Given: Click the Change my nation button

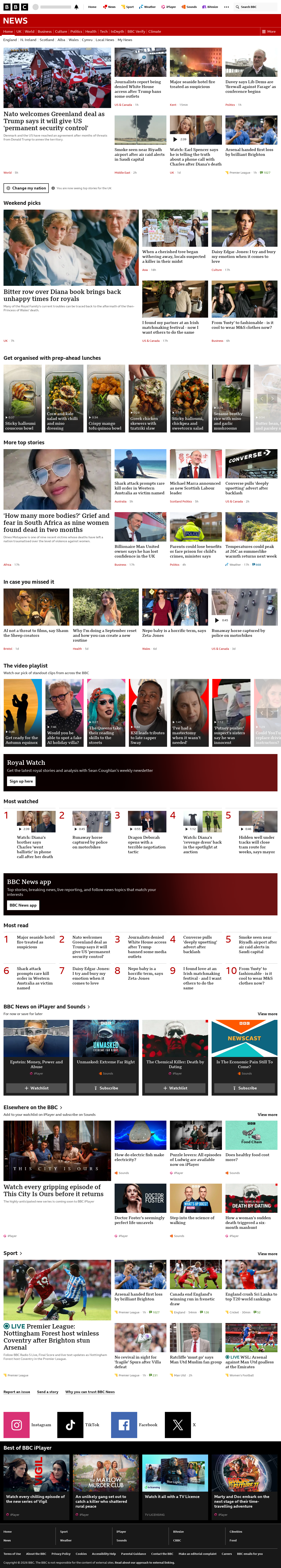Looking at the screenshot, I should [26, 188].
